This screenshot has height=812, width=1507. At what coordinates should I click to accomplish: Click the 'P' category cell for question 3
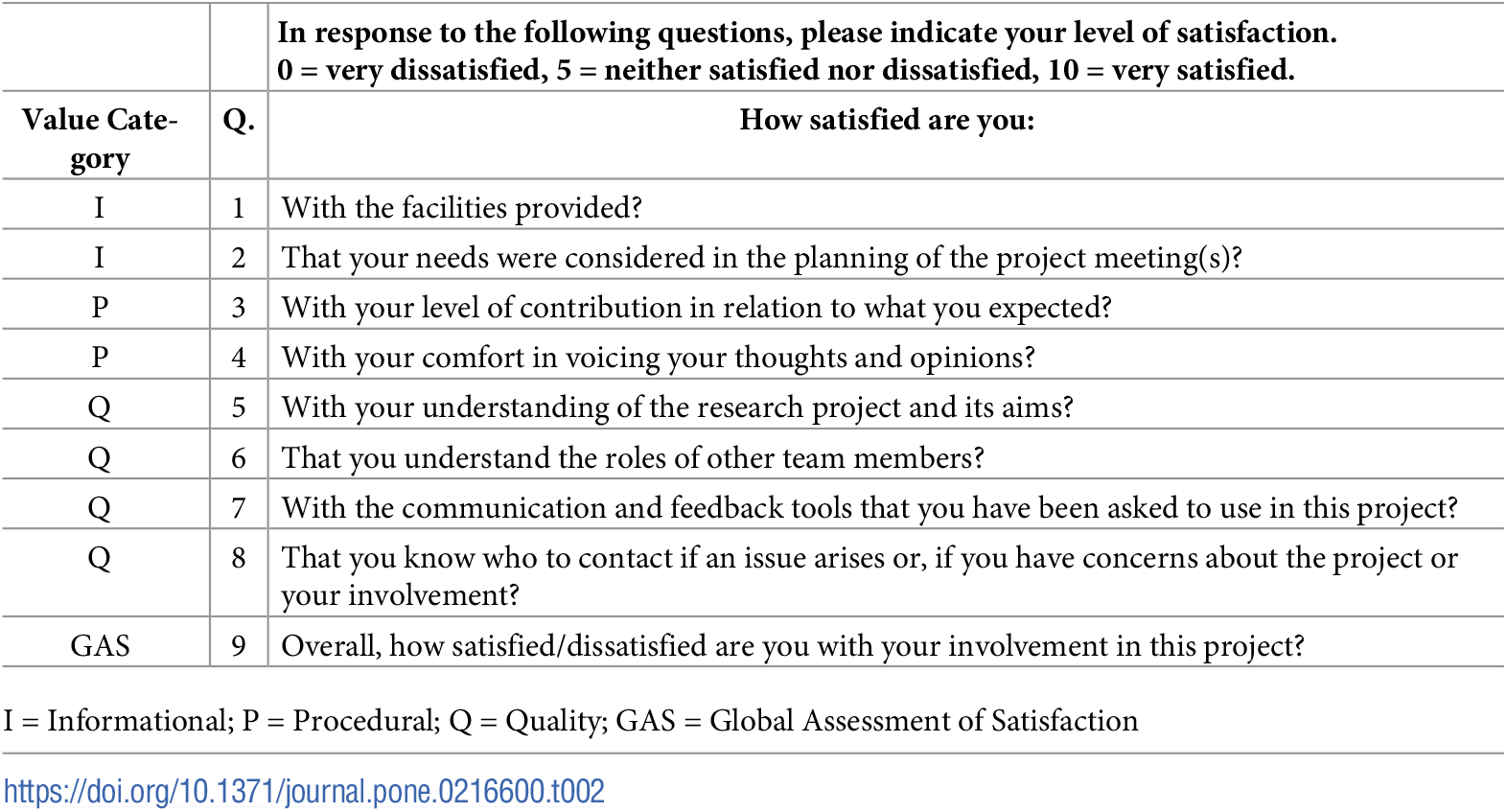pyautogui.click(x=100, y=308)
